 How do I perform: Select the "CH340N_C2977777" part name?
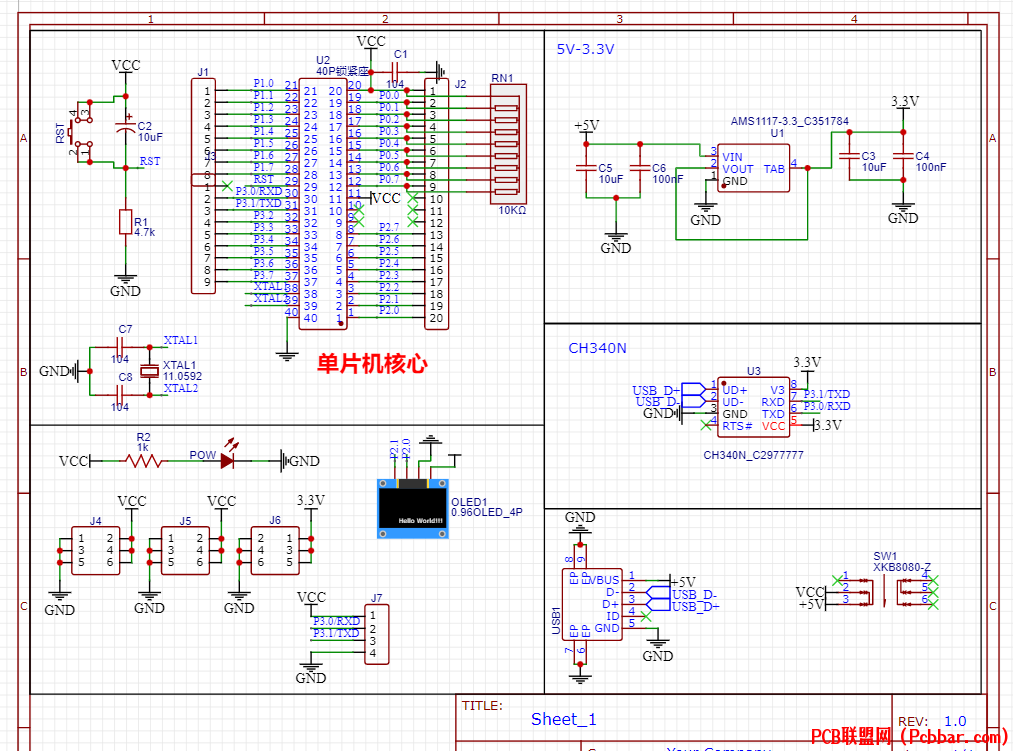(753, 455)
